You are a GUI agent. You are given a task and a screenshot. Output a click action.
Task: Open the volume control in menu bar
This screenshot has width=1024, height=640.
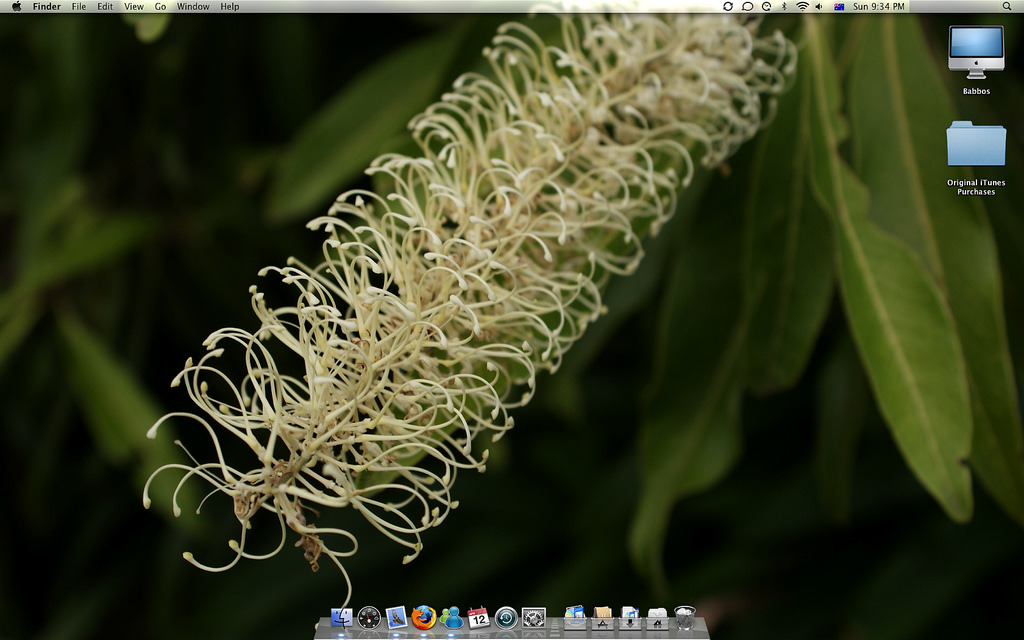tap(820, 7)
